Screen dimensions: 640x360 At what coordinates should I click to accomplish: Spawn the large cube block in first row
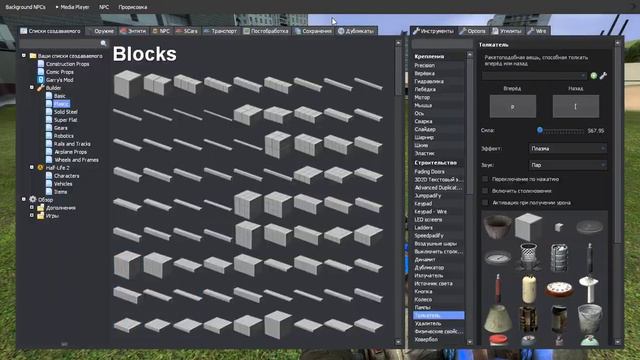pos(127,84)
